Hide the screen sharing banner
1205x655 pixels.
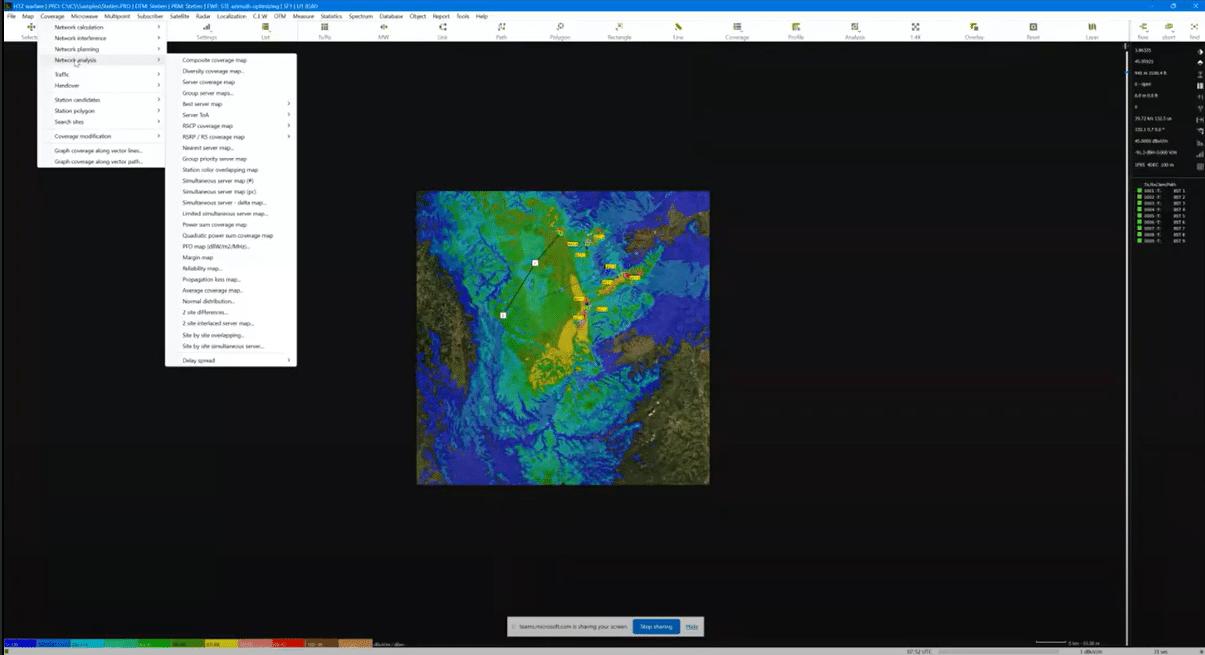(x=692, y=626)
